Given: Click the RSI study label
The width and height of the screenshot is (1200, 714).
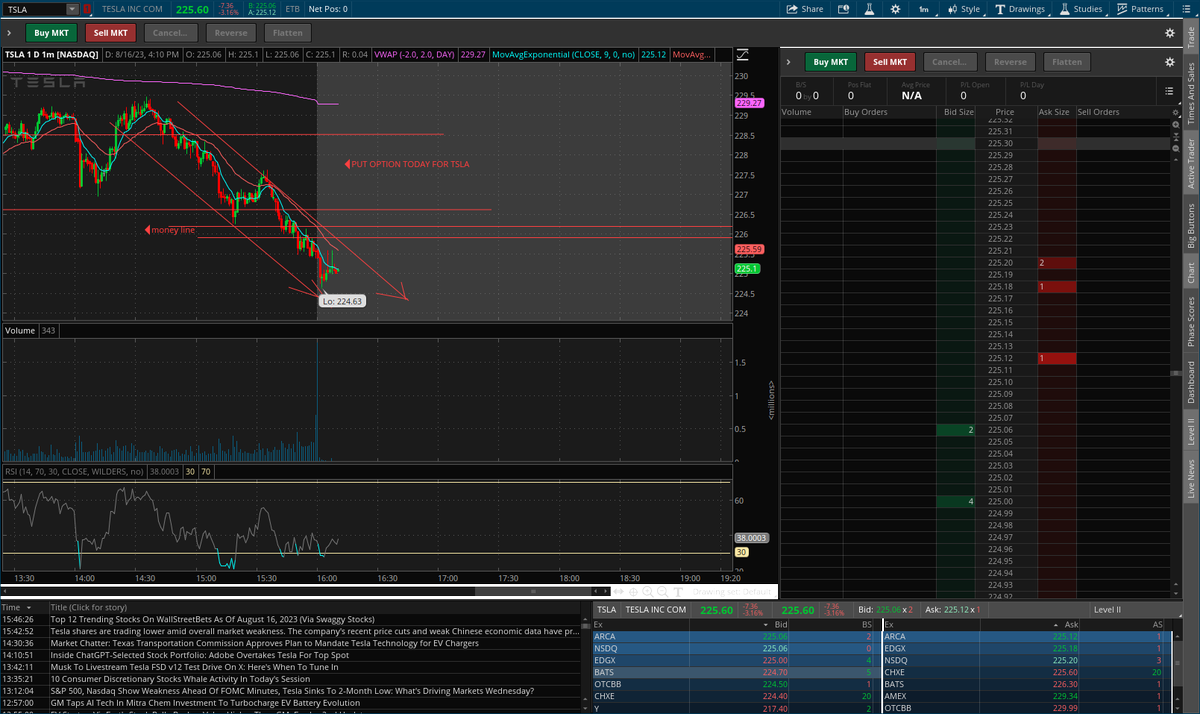Looking at the screenshot, I should (76, 471).
